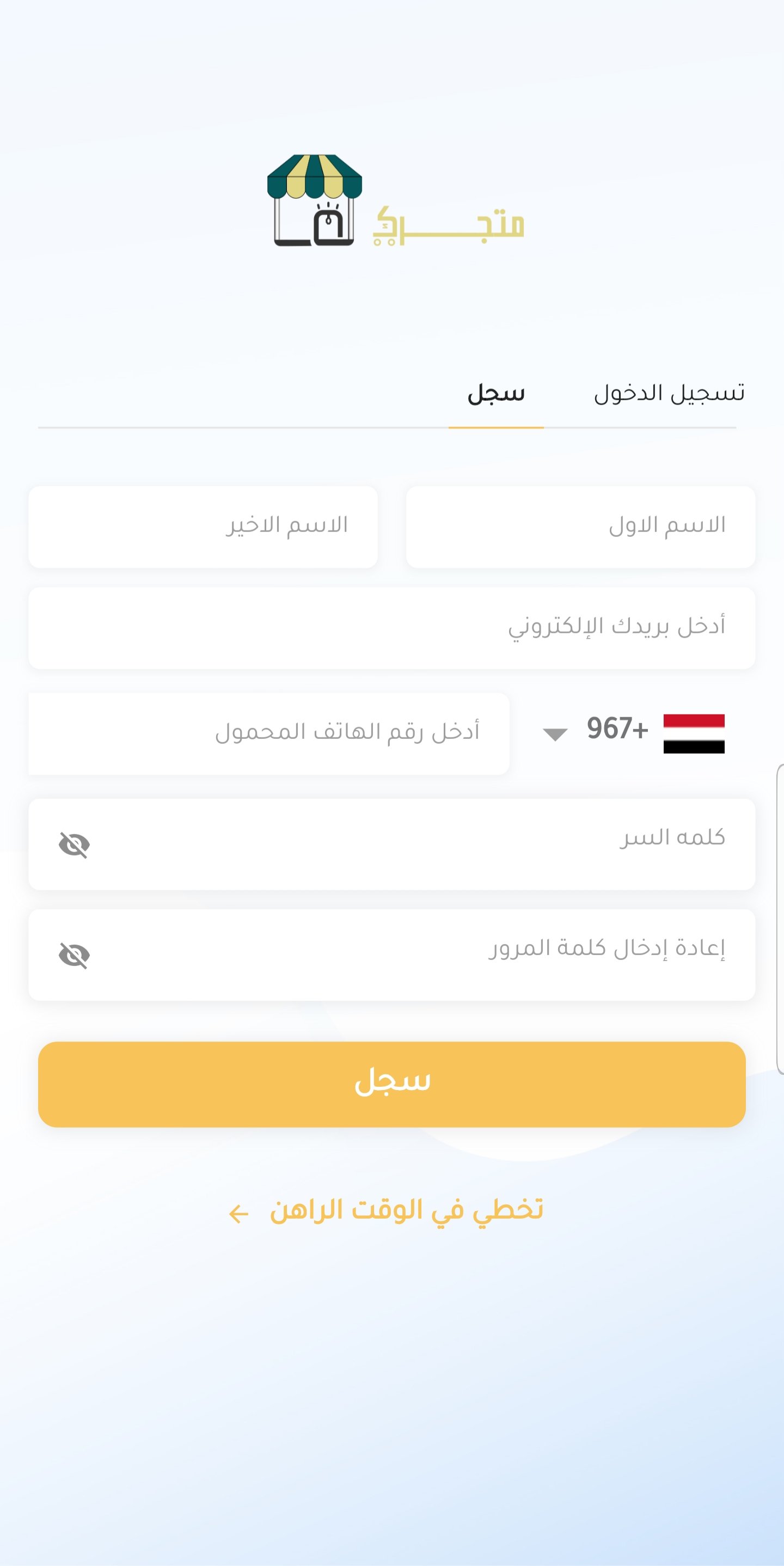Viewport: 784px width, 1566px height.
Task: Click the Yemen flag icon
Action: [694, 734]
